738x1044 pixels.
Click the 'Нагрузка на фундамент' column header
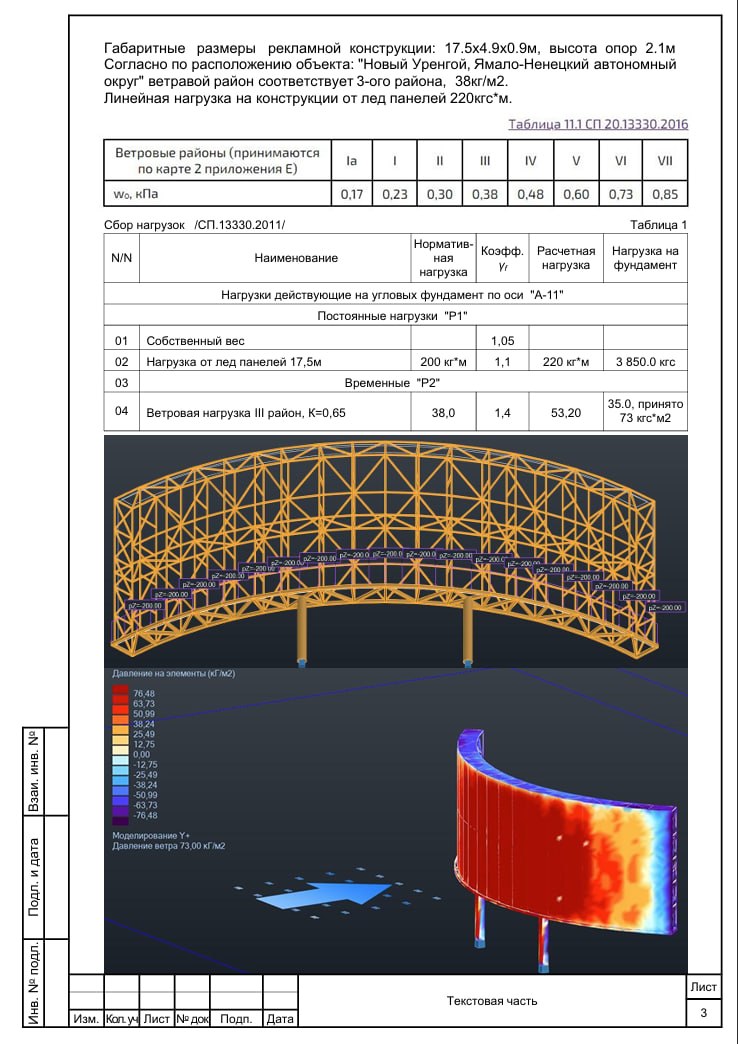(x=645, y=258)
